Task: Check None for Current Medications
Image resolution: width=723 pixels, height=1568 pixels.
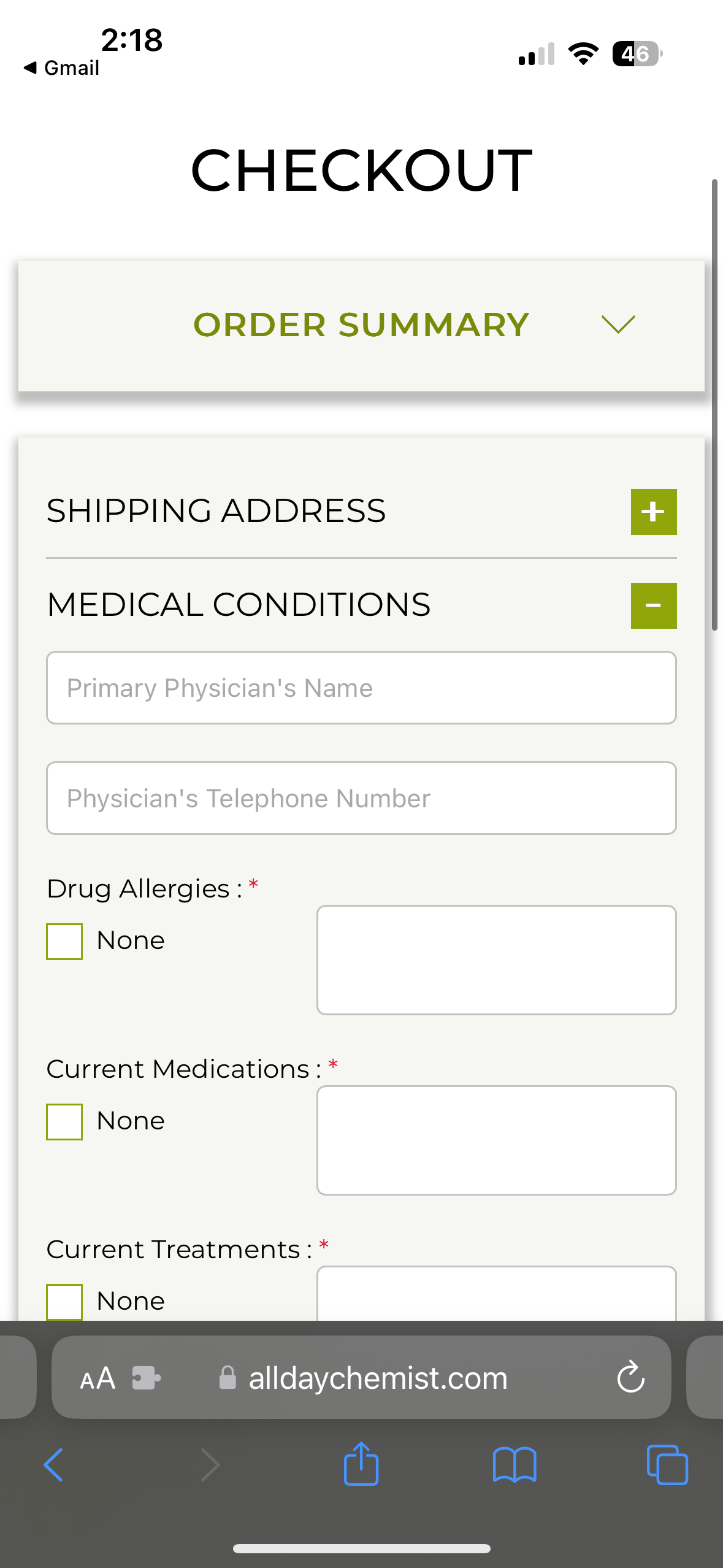Action: [64, 1121]
